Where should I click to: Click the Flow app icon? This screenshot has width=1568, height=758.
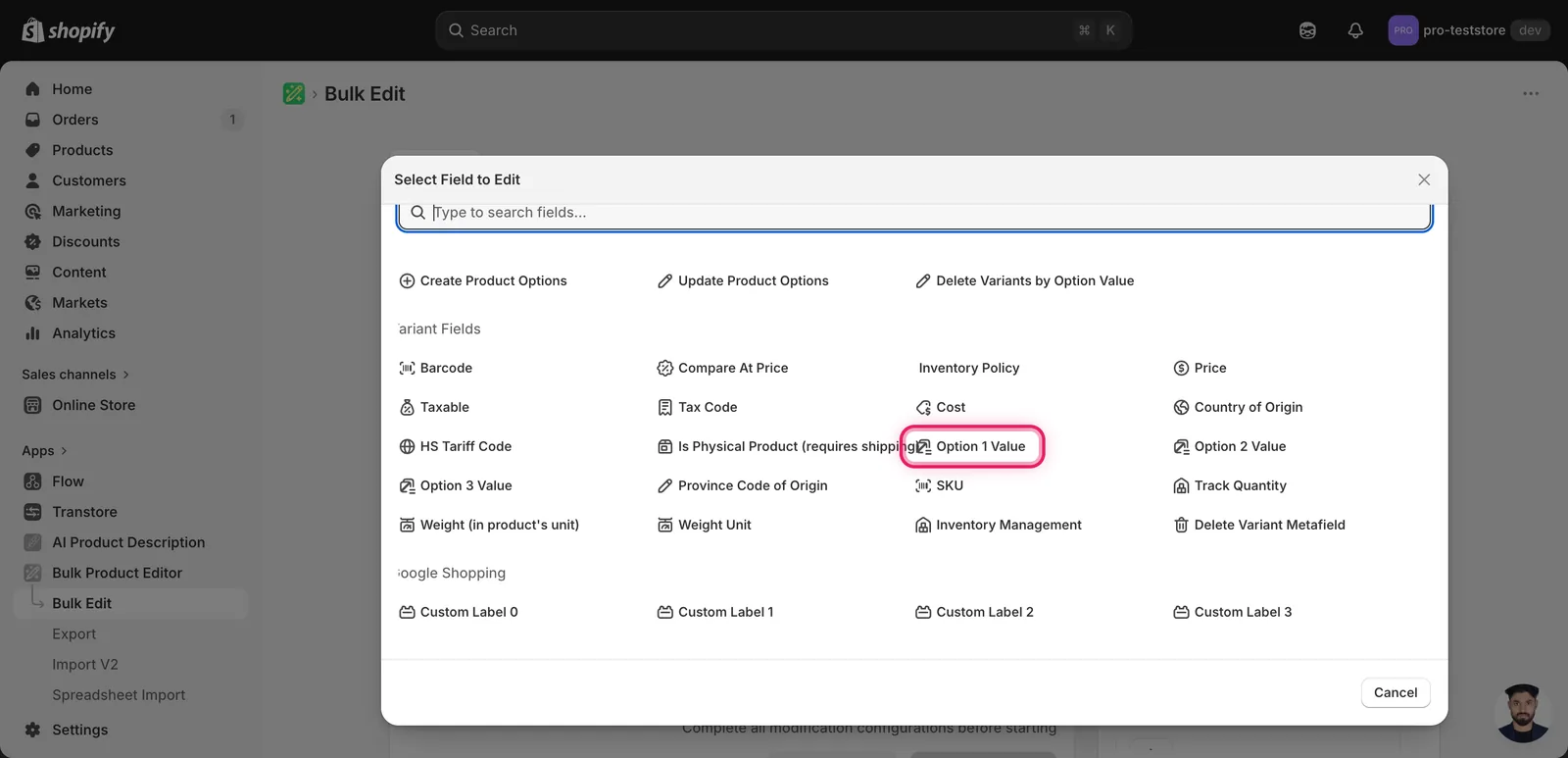click(32, 481)
